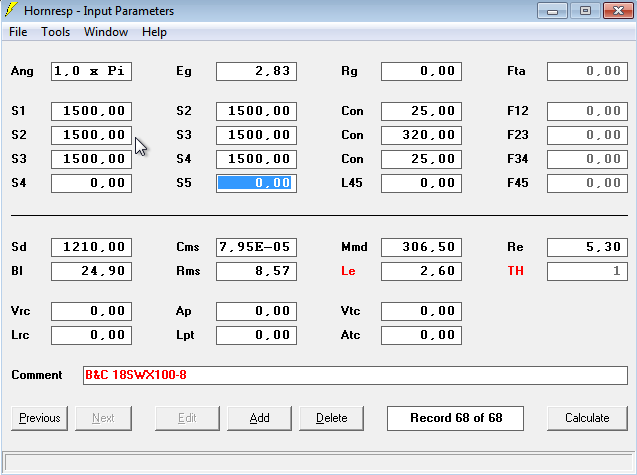Click the F45 input field

click(587, 183)
